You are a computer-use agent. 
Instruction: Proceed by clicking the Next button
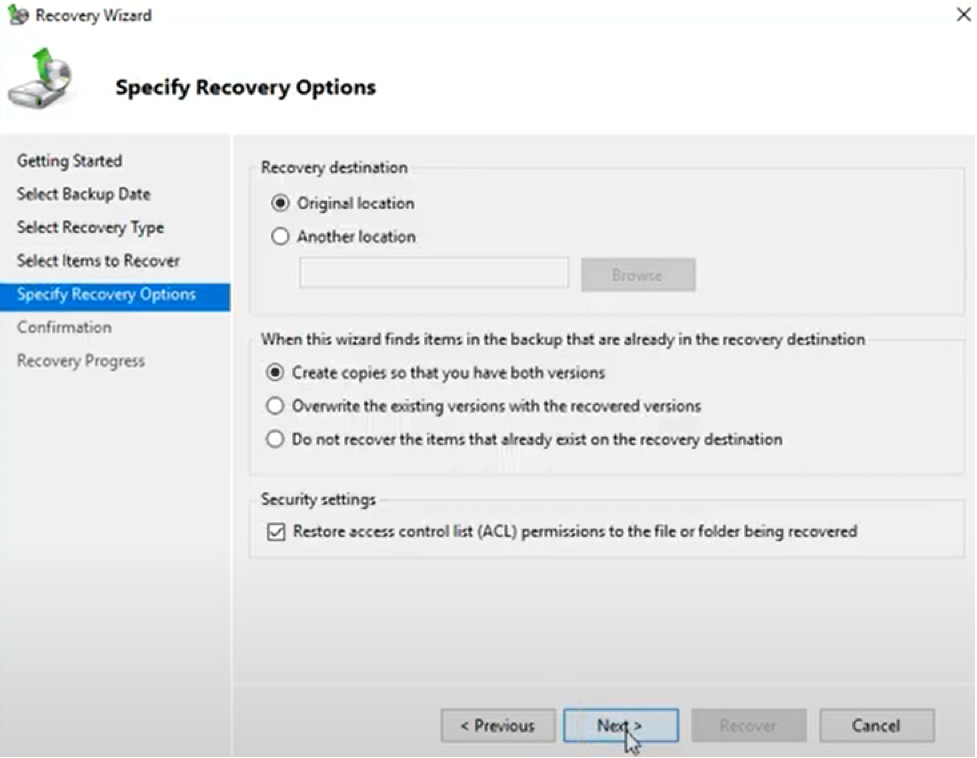(x=620, y=726)
